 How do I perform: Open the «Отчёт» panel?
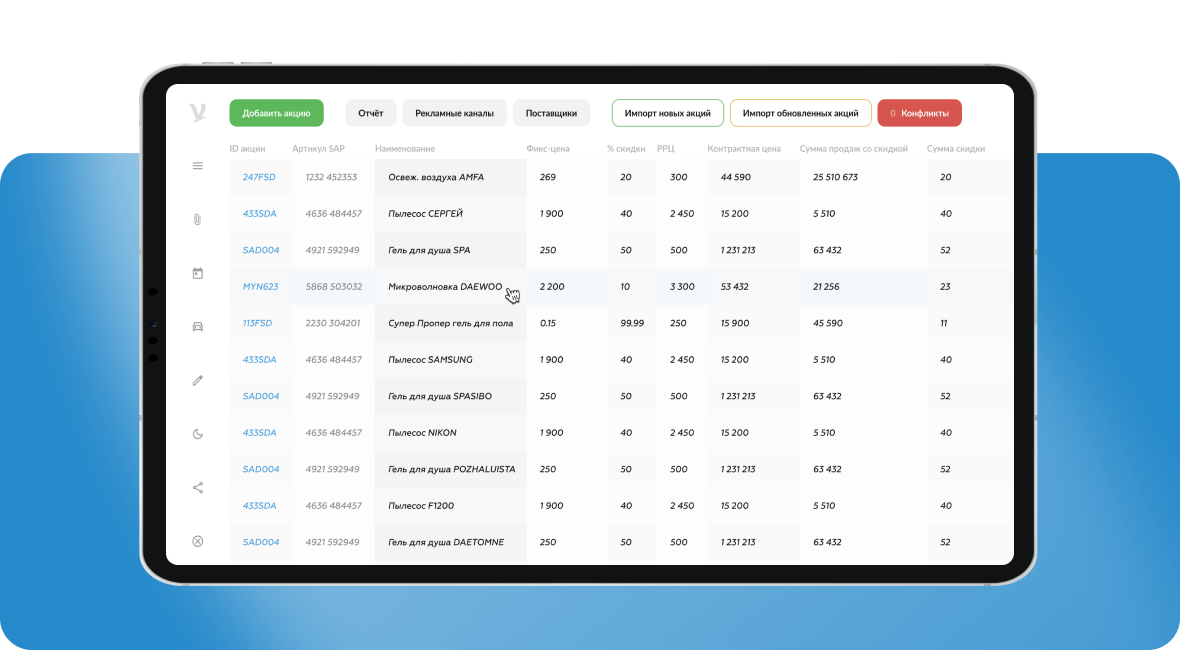pos(370,113)
